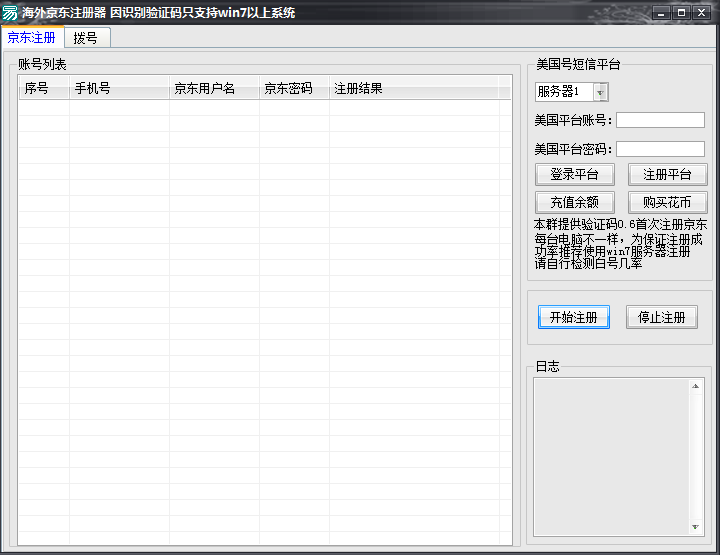This screenshot has width=720, height=555.
Task: Focus the 美国平台密码 input field
Action: click(x=660, y=149)
